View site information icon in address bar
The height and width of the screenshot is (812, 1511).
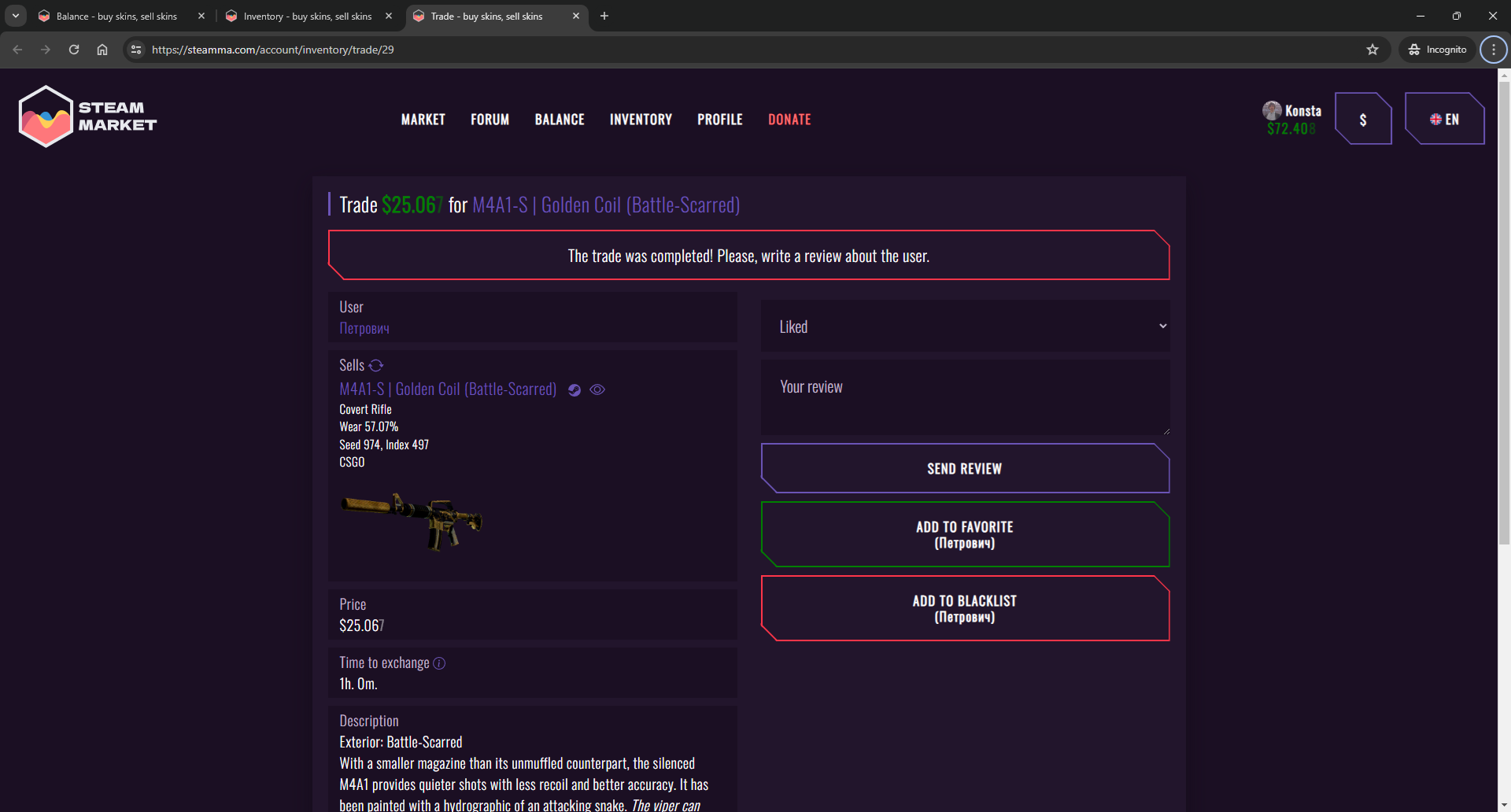(x=136, y=50)
